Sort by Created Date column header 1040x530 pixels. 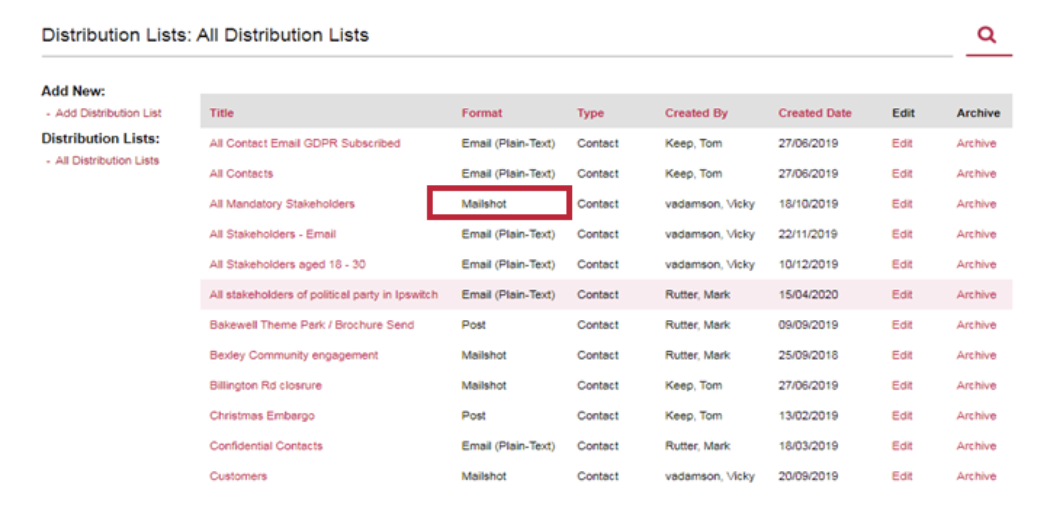coord(815,113)
